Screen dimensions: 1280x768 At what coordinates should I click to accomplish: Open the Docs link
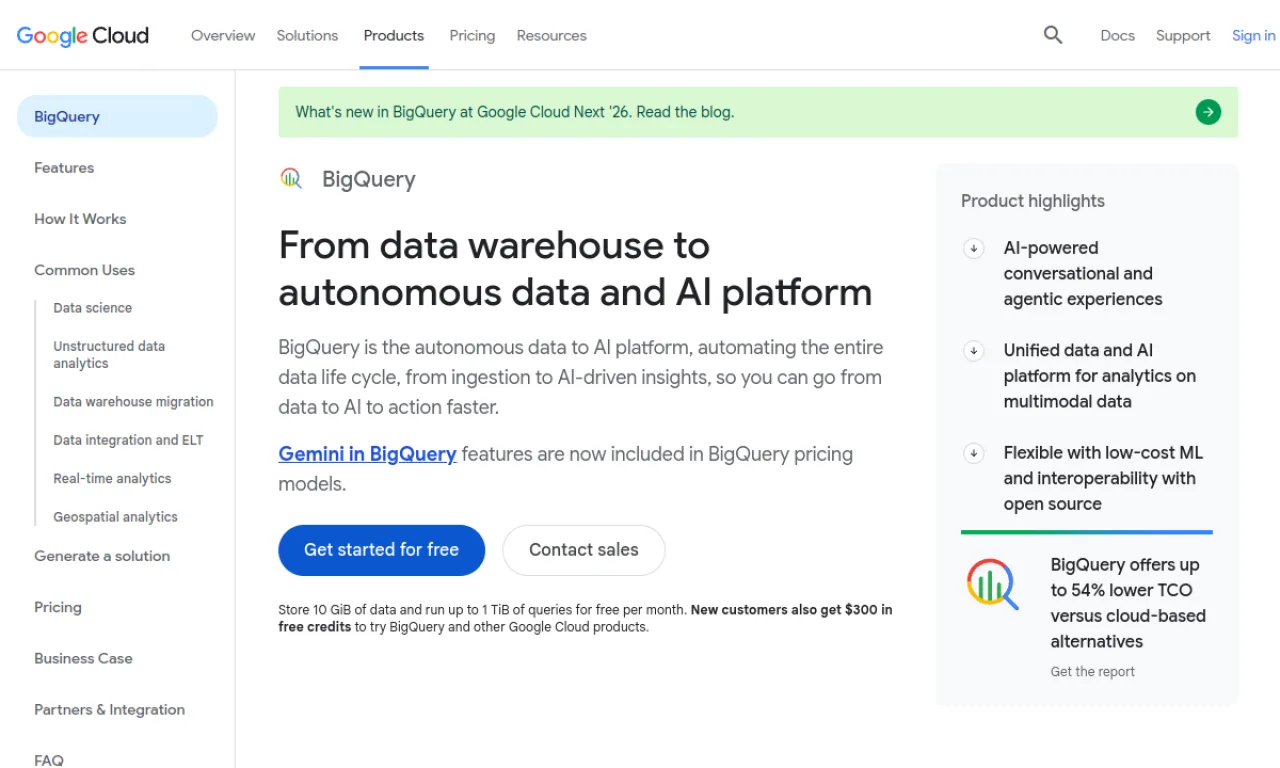(1117, 35)
